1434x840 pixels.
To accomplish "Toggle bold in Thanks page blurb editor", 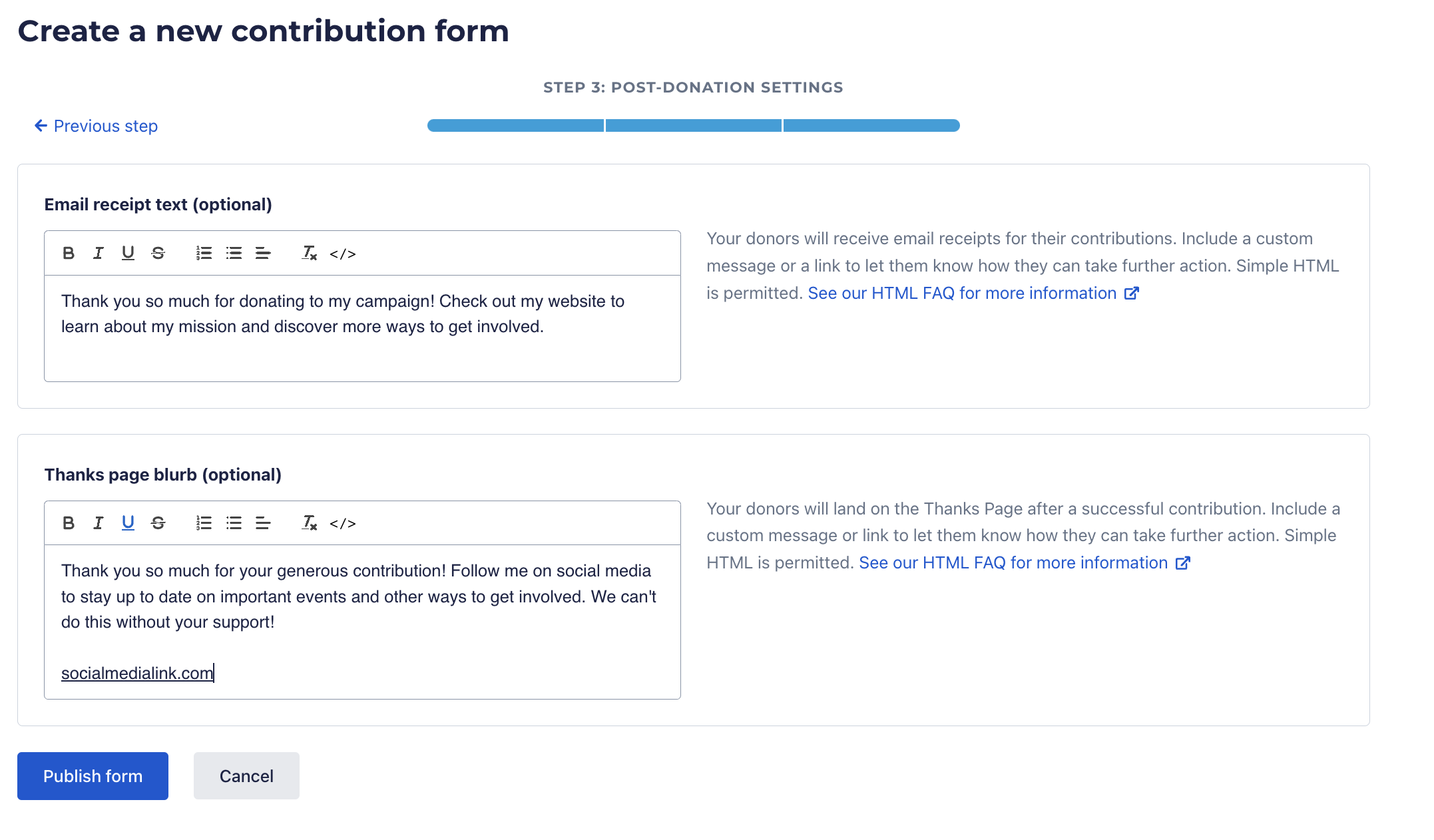I will pyautogui.click(x=68, y=523).
